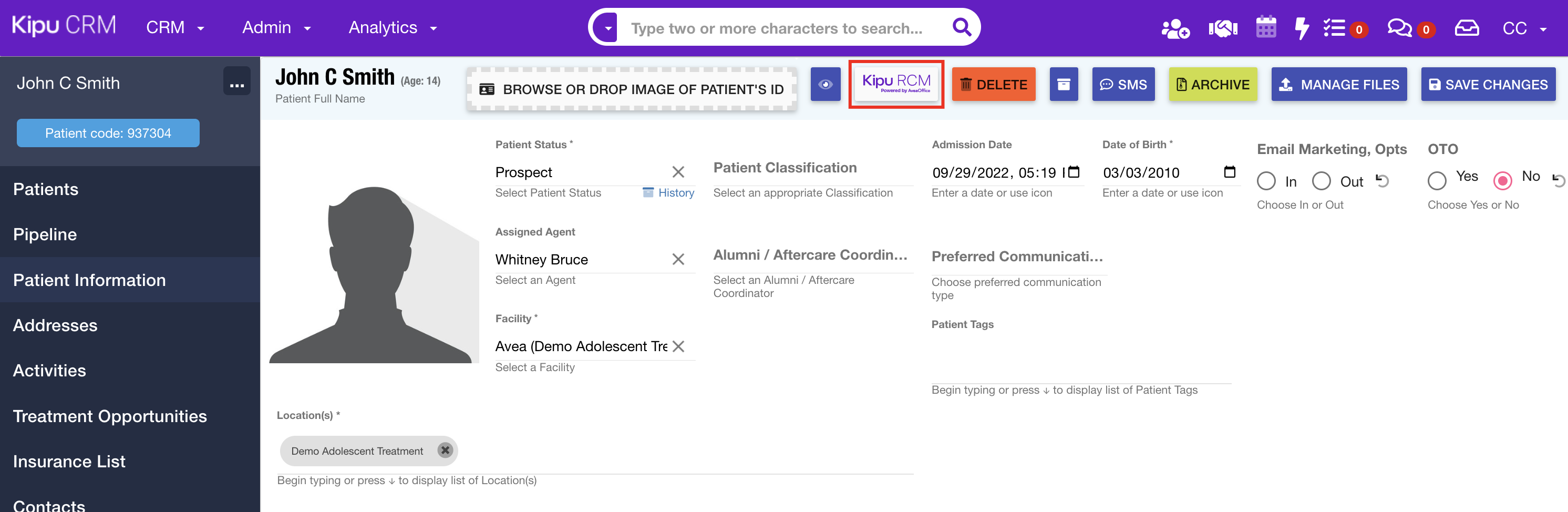
Task: Open the inbox tray icon
Action: [x=1467, y=28]
